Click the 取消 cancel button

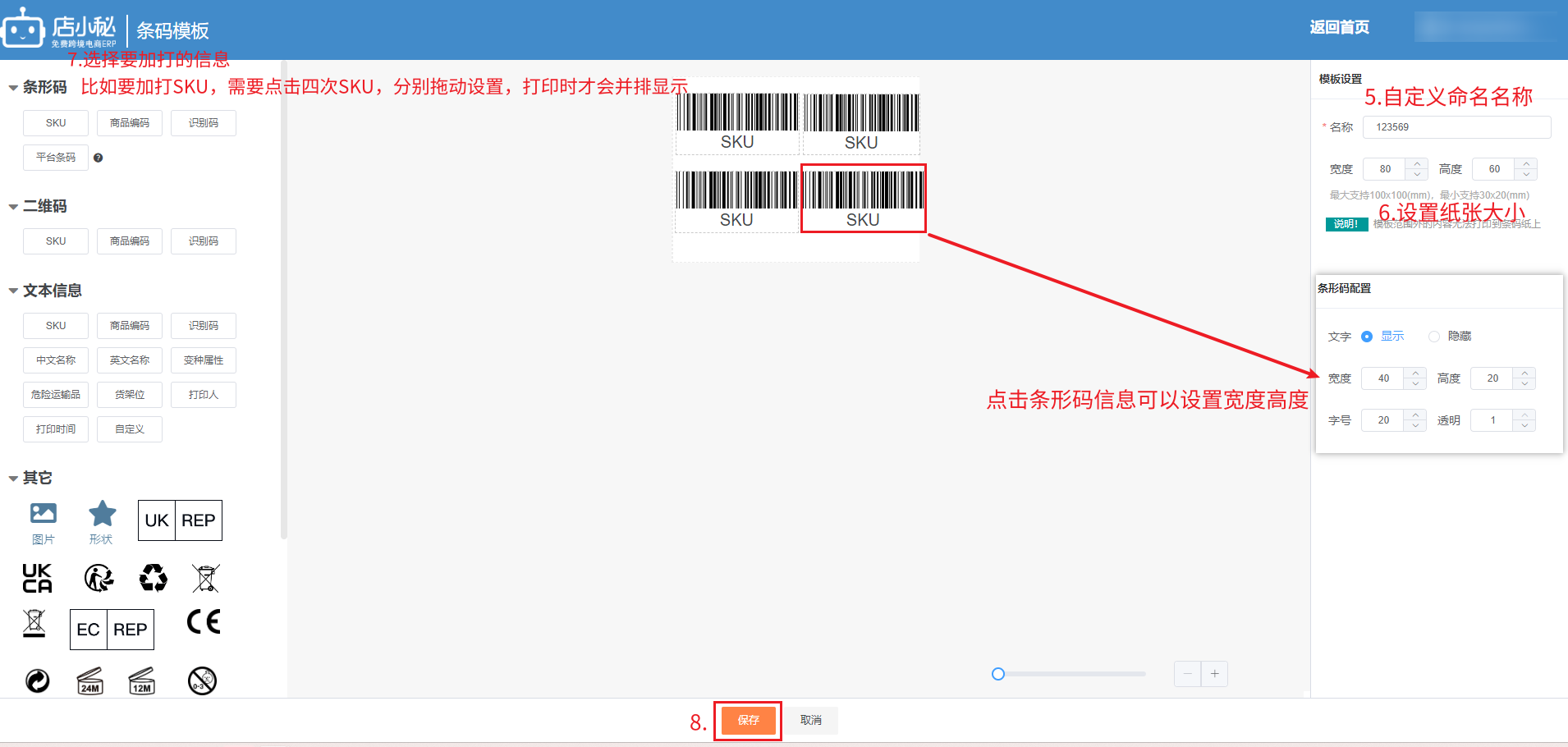[x=811, y=720]
